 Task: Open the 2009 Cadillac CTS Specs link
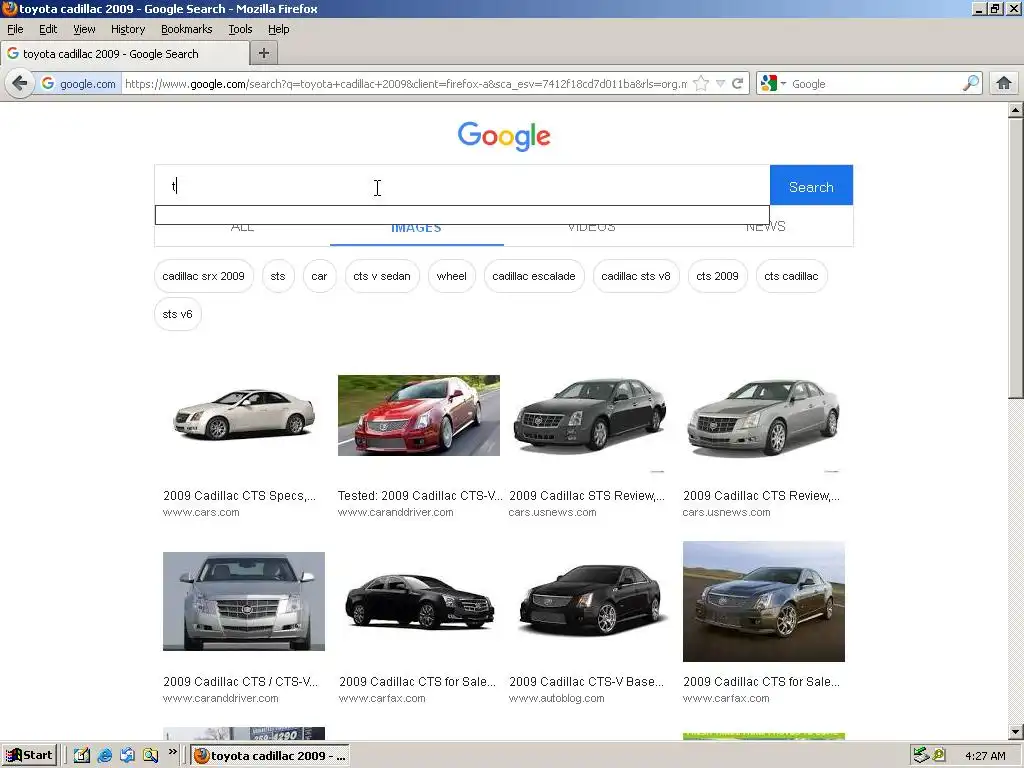click(240, 496)
